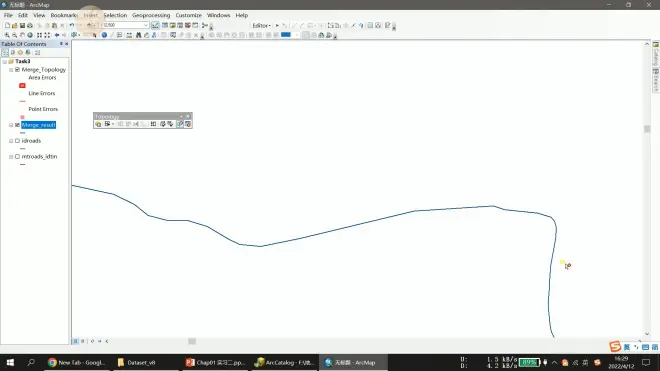Click the Save map icon
Image resolution: width=660 pixels, height=371 pixels.
click(x=22, y=25)
